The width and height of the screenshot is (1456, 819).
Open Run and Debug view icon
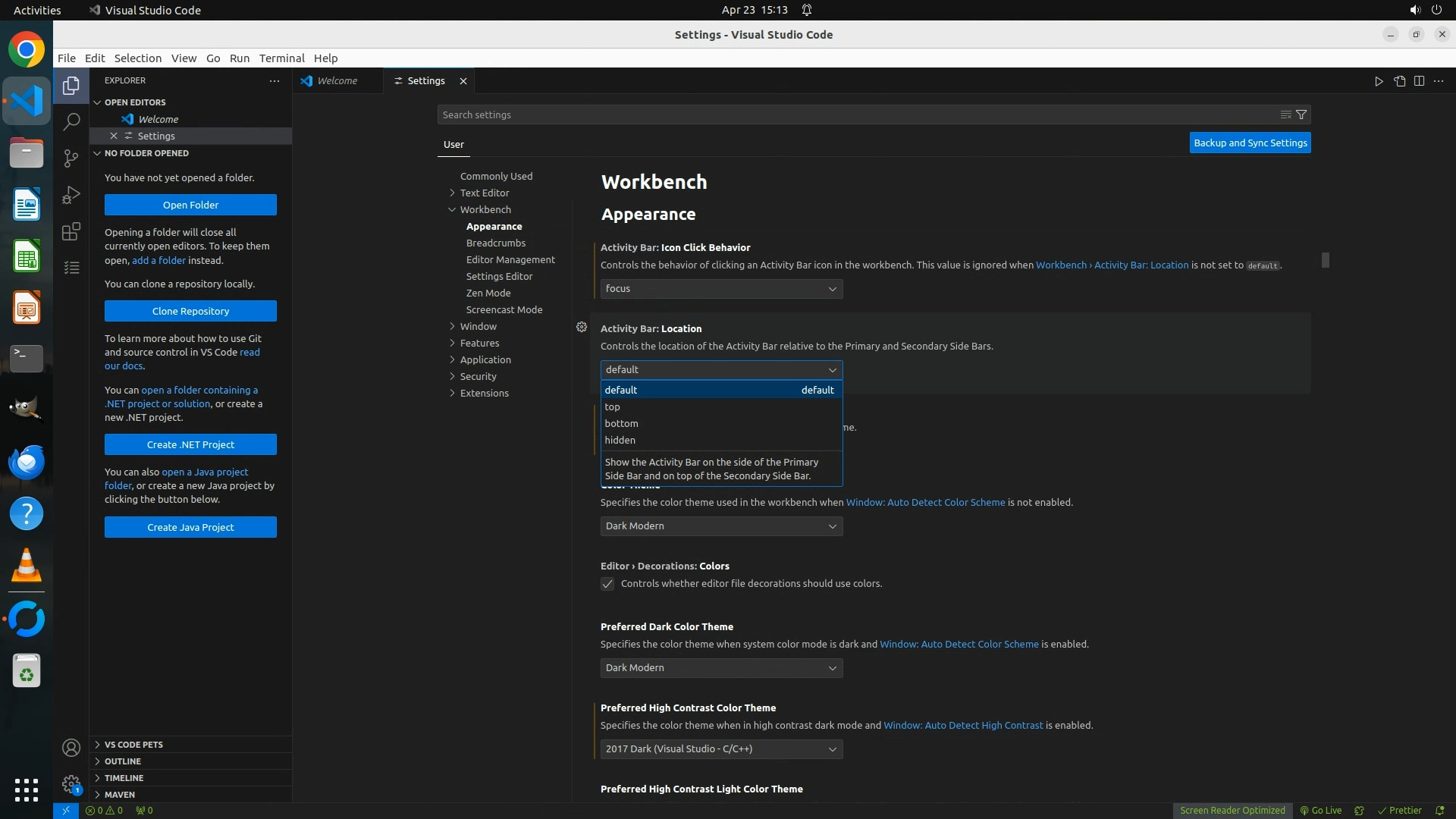tap(71, 195)
